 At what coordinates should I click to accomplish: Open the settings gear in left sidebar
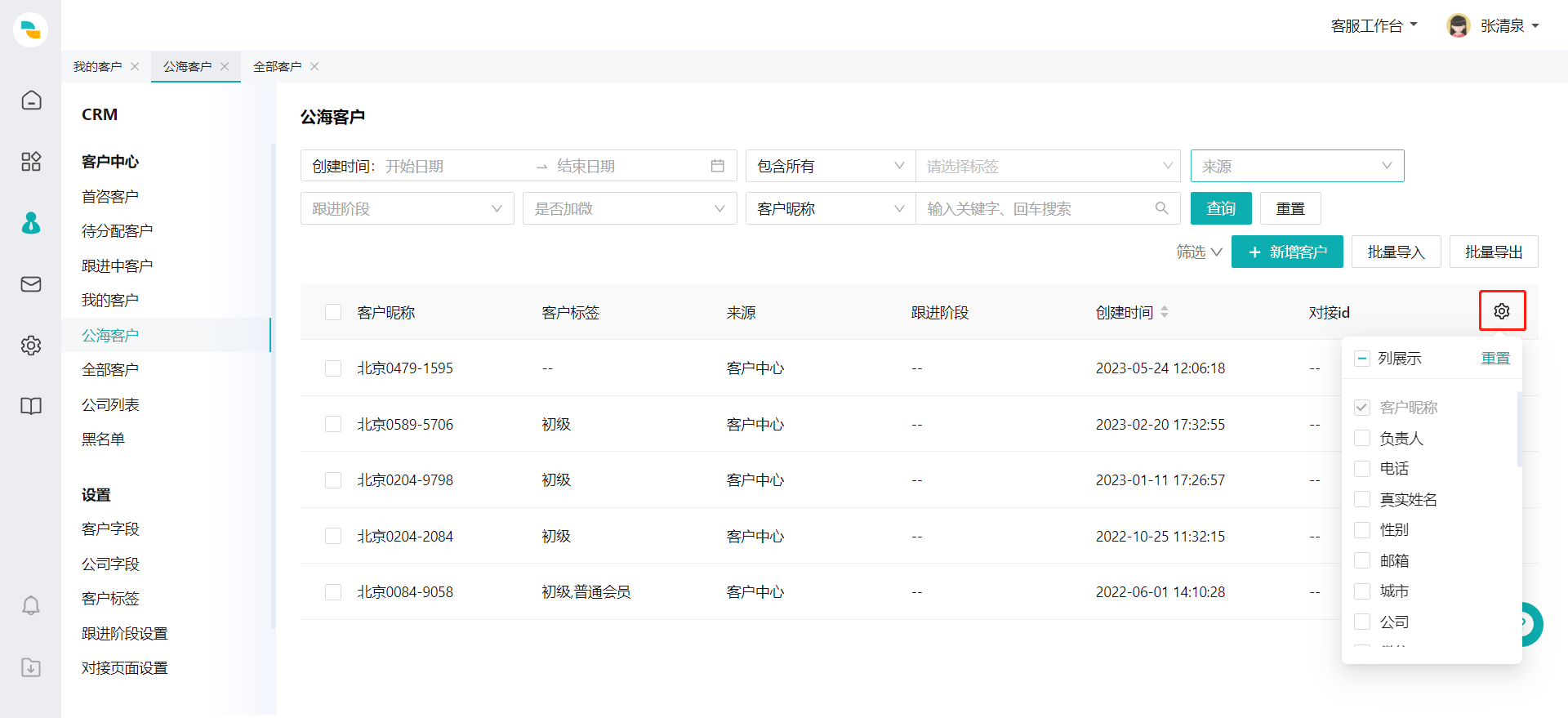(x=31, y=345)
